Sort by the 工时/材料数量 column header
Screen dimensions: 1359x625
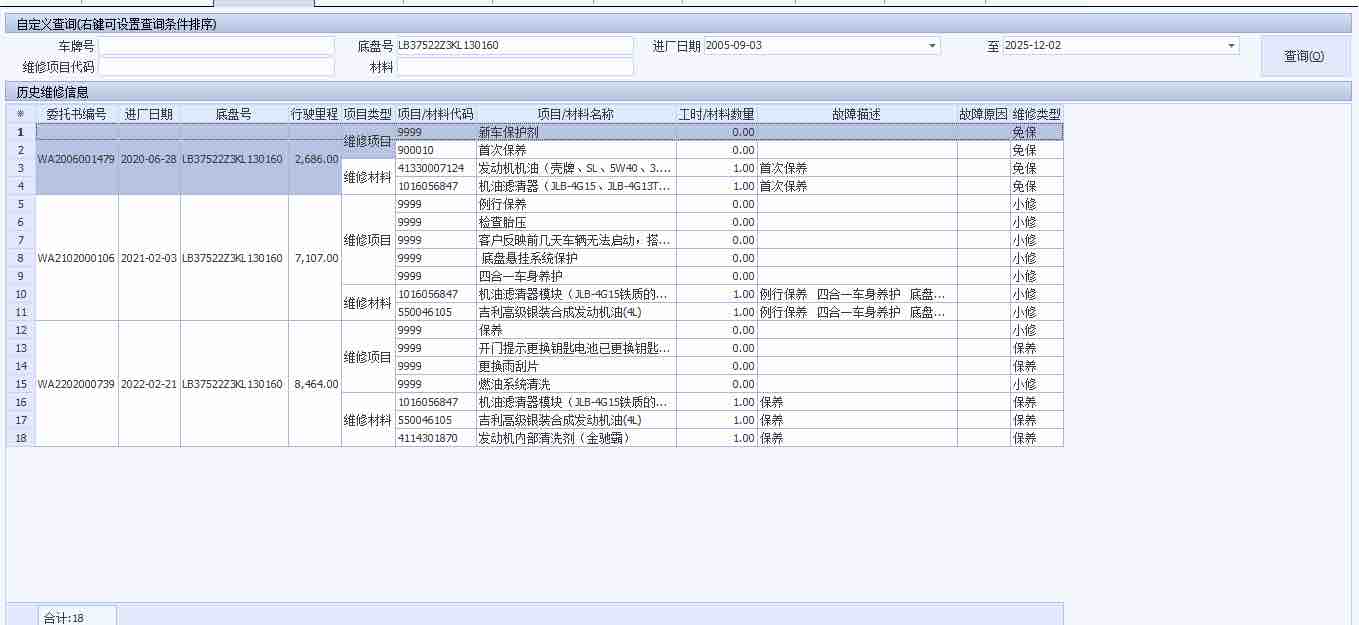(717, 115)
